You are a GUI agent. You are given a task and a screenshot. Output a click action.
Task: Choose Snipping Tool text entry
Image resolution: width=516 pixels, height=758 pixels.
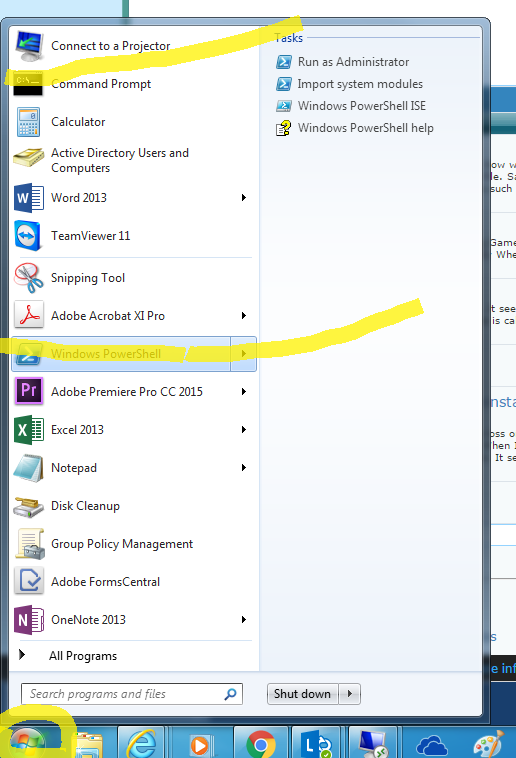point(88,278)
